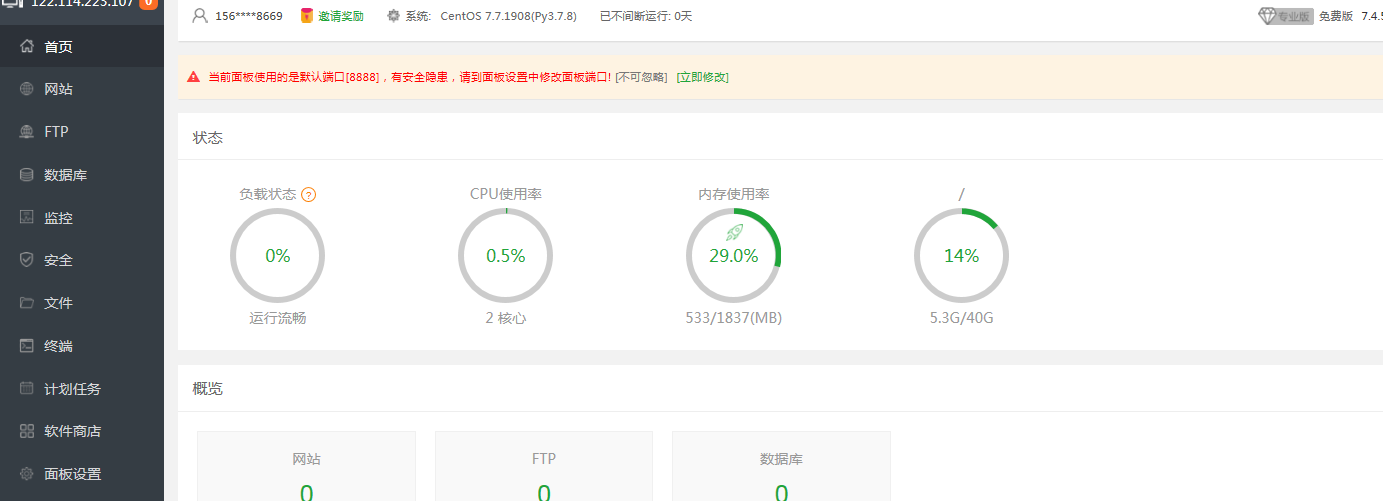Click the monitor icon beside server IP
The height and width of the screenshot is (501, 1383).
pos(12,3)
